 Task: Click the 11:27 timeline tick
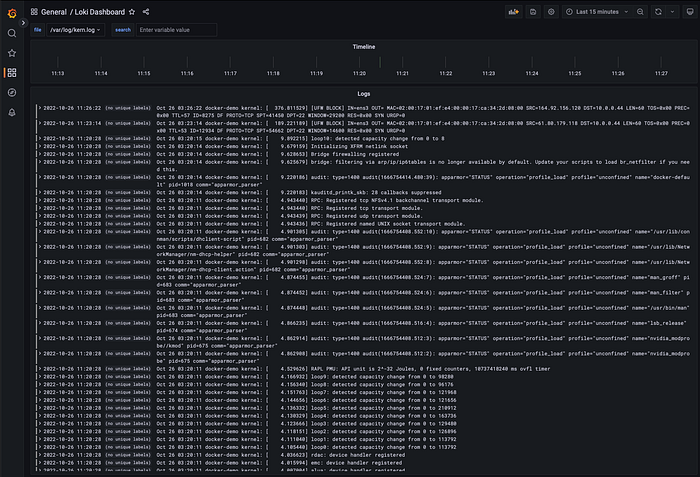(x=661, y=73)
